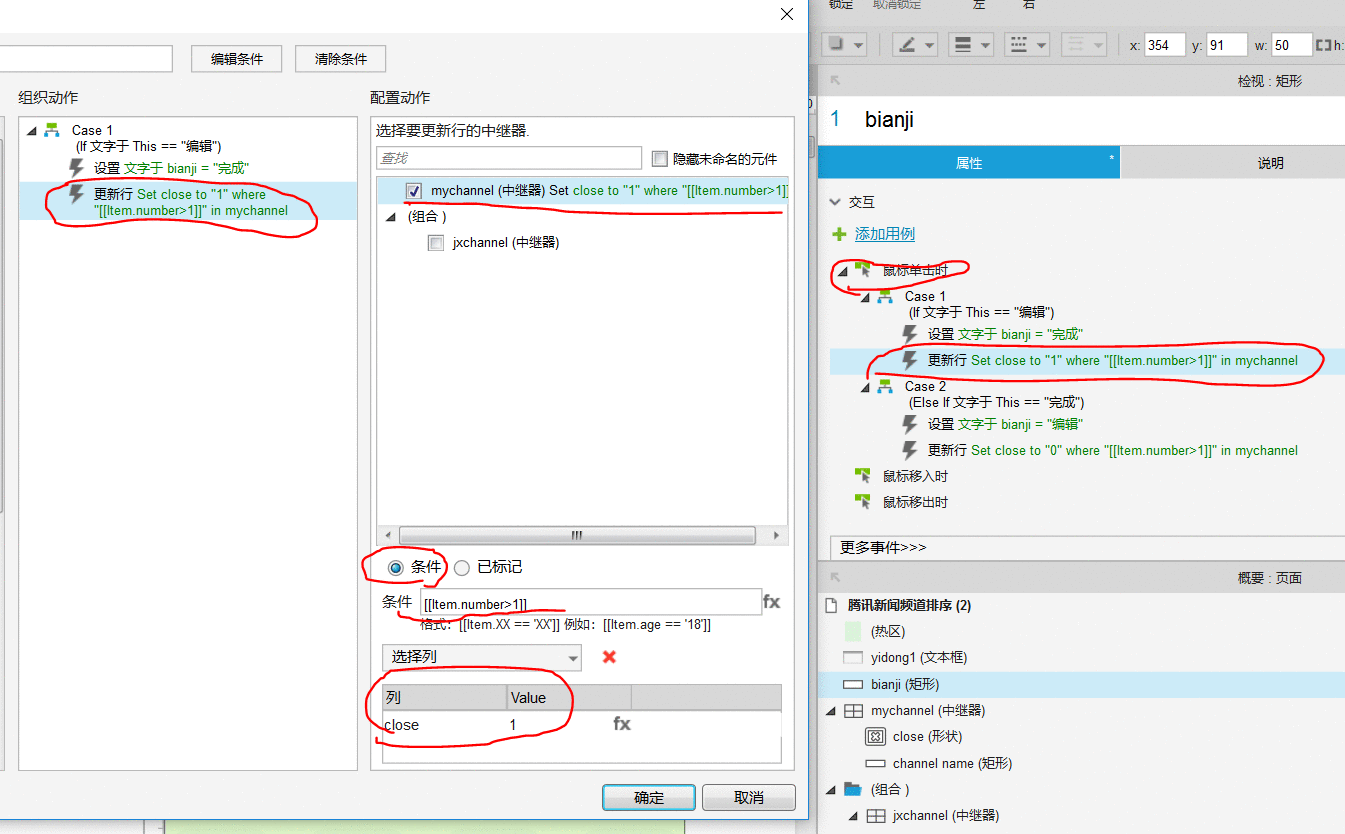1345x834 pixels.
Task: Select jxchannel (中继器) in outline
Action: click(946, 815)
